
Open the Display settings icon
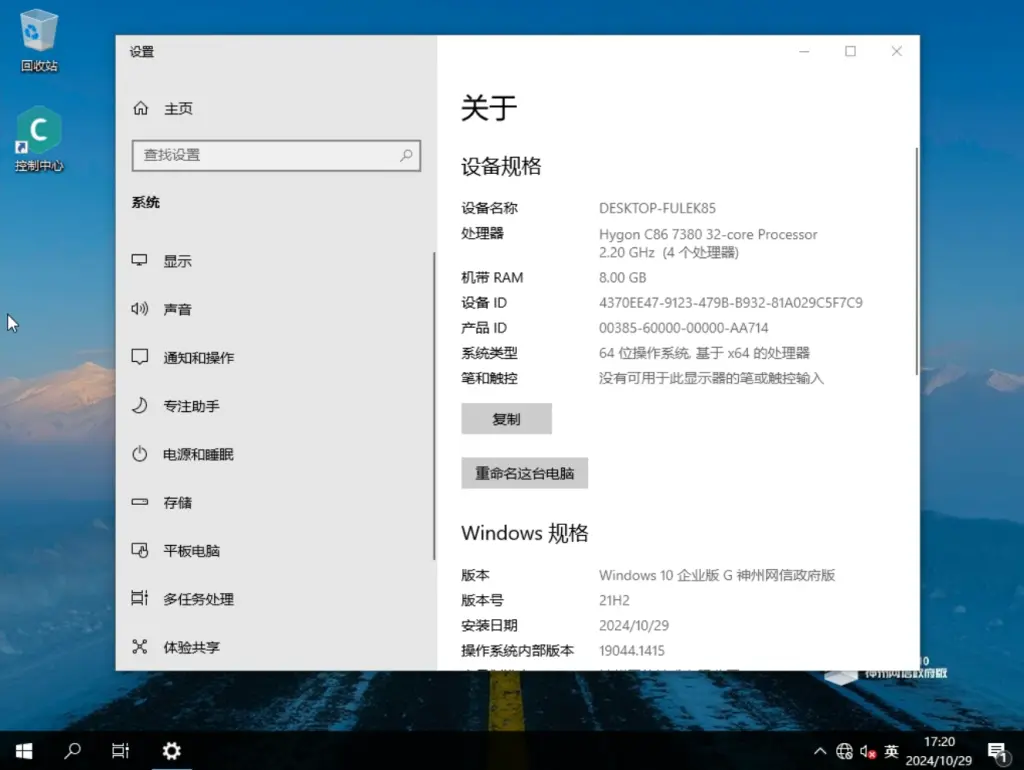[140, 261]
